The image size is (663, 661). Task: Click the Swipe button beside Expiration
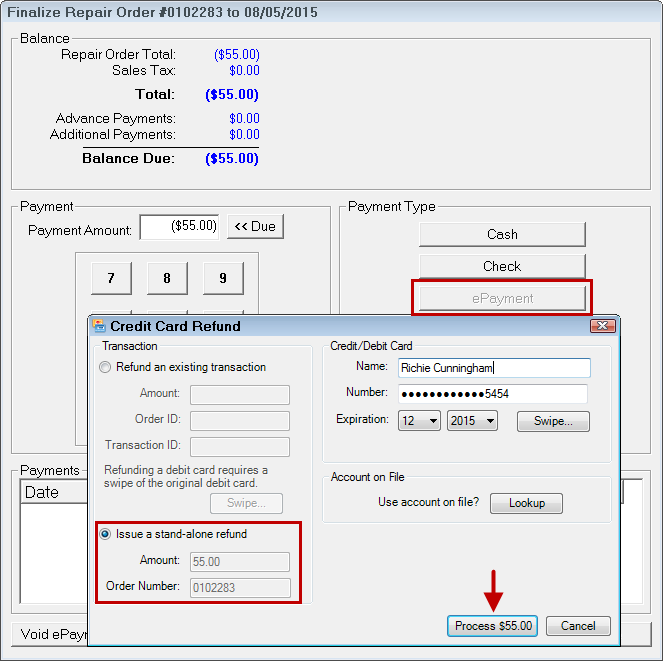point(553,421)
